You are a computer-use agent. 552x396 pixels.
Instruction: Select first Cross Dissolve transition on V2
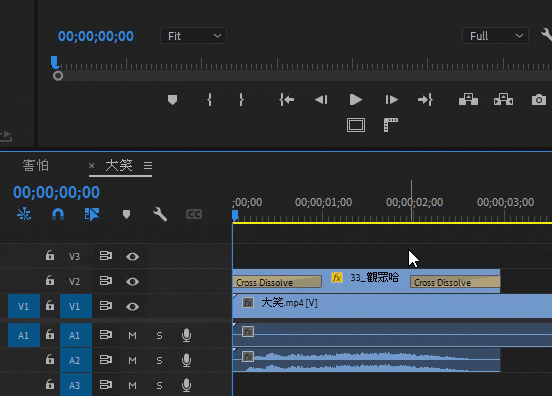(277, 282)
